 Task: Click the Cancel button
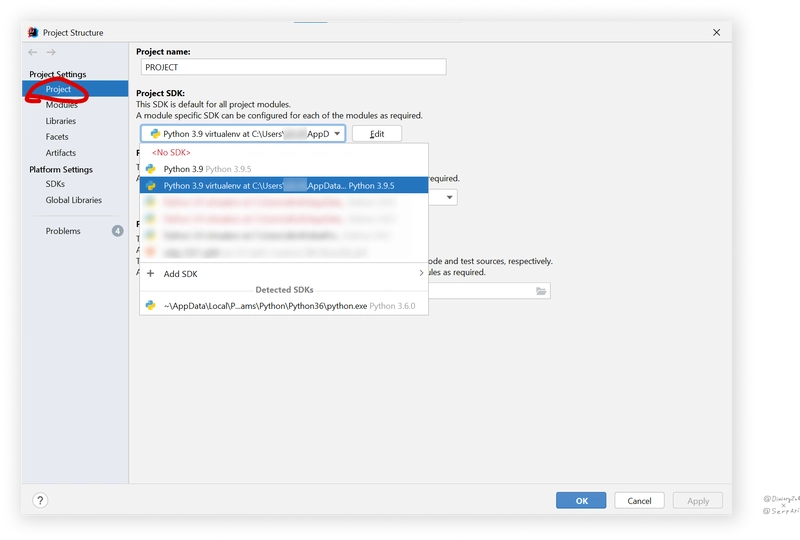pyautogui.click(x=639, y=500)
